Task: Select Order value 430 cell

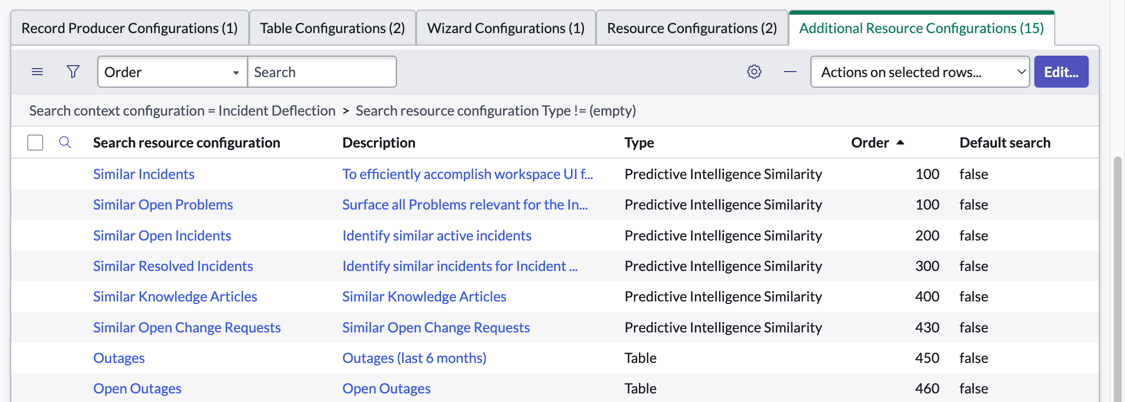Action: click(927, 327)
